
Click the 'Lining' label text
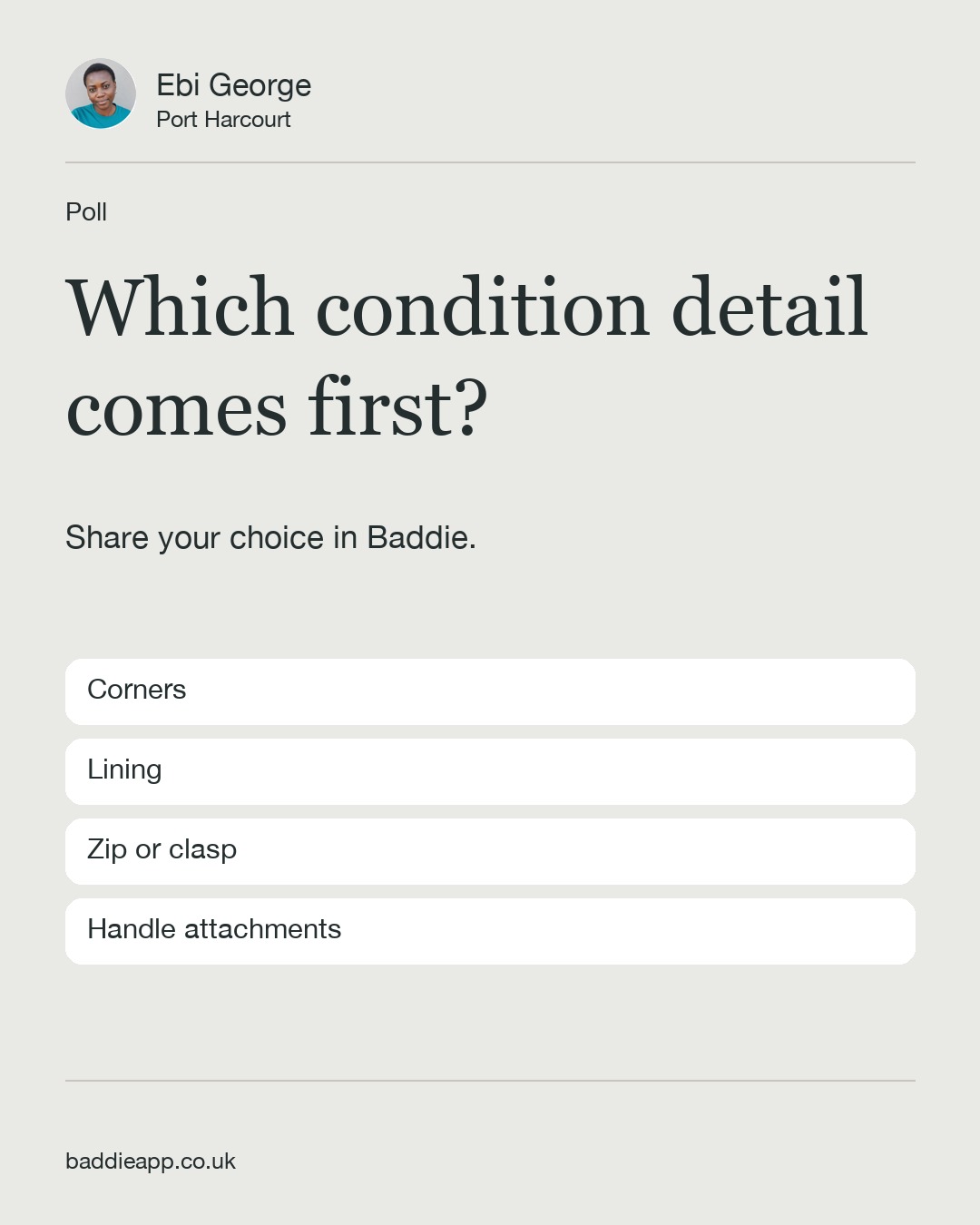pyautogui.click(x=124, y=770)
